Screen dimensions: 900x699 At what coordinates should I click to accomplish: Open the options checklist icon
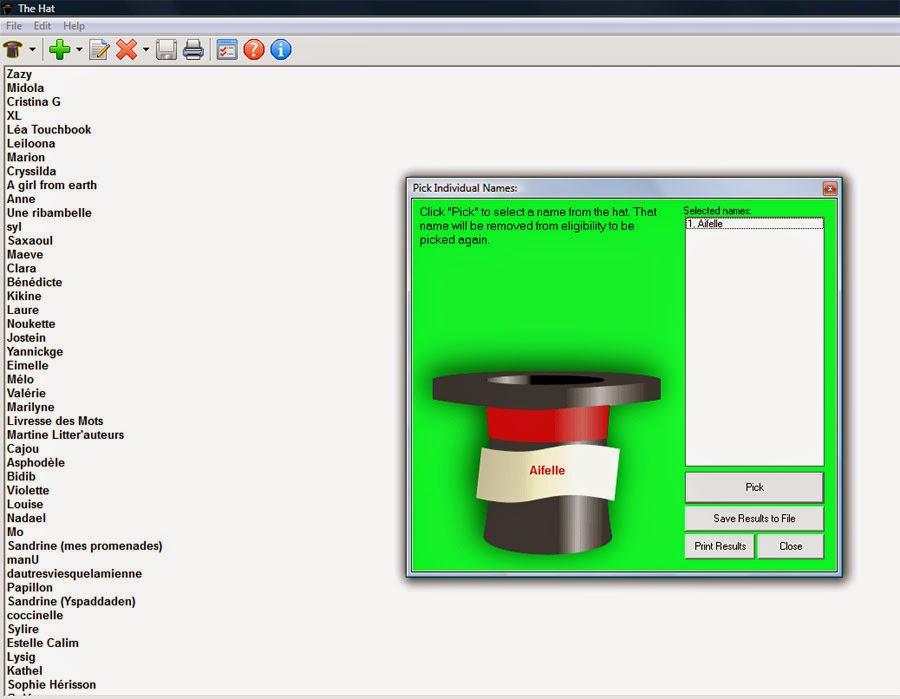(227, 49)
